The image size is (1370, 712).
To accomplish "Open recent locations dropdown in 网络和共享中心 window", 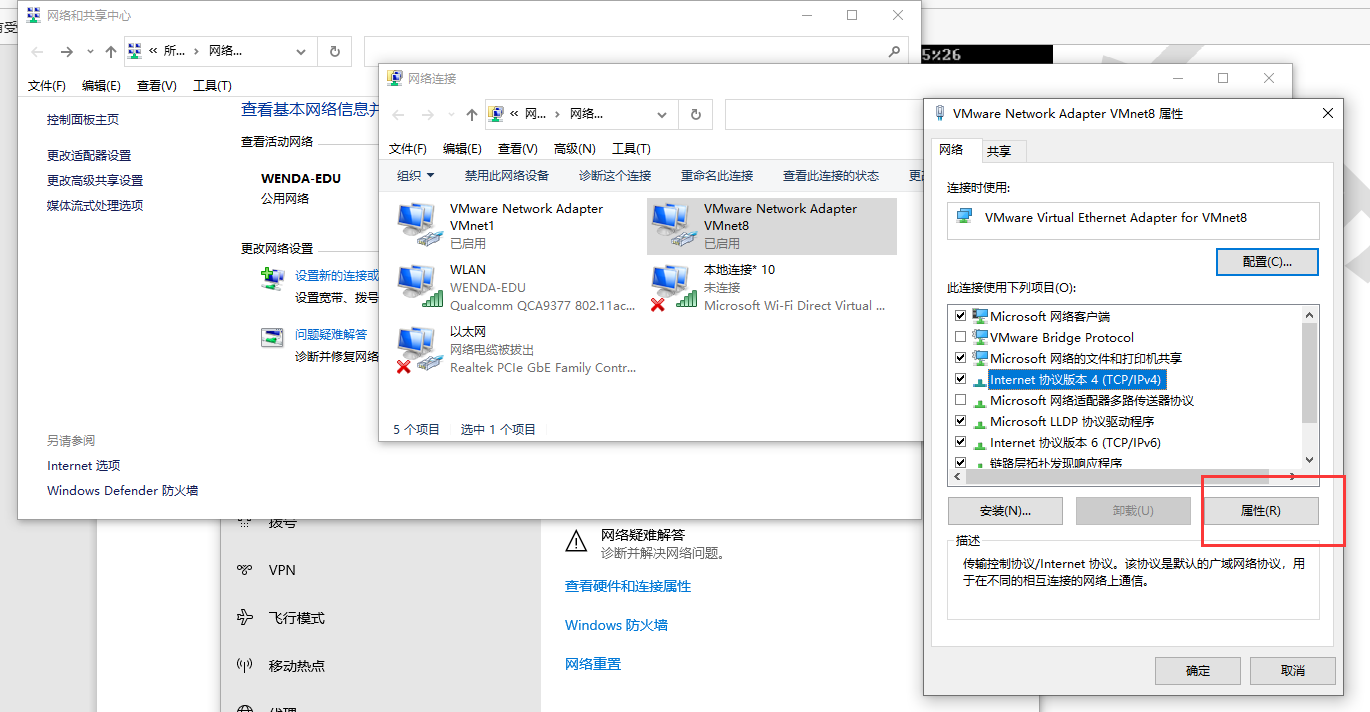I will coord(90,52).
